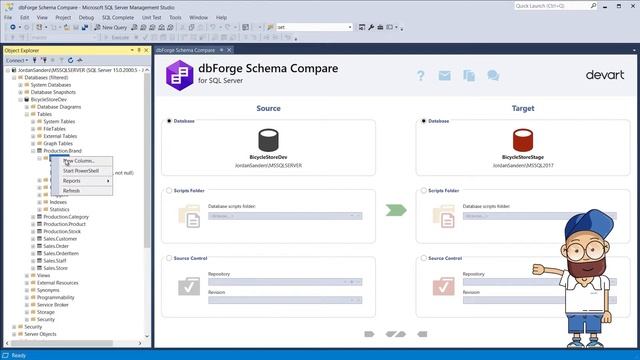Image resolution: width=640 pixels, height=360 pixels.
Task: Close the dbForge Schema Compare tab
Action: click(229, 50)
